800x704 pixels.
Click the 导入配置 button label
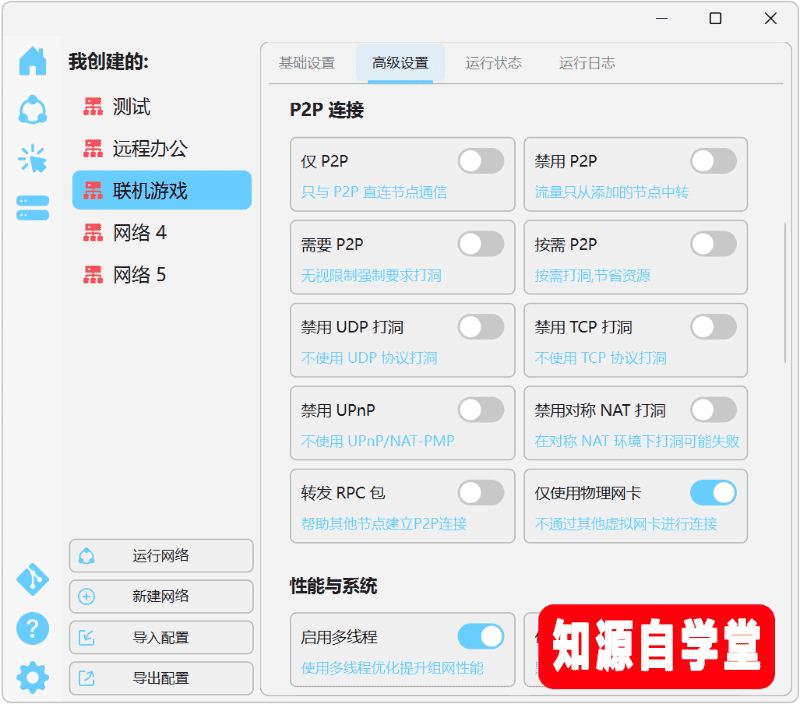tap(161, 637)
